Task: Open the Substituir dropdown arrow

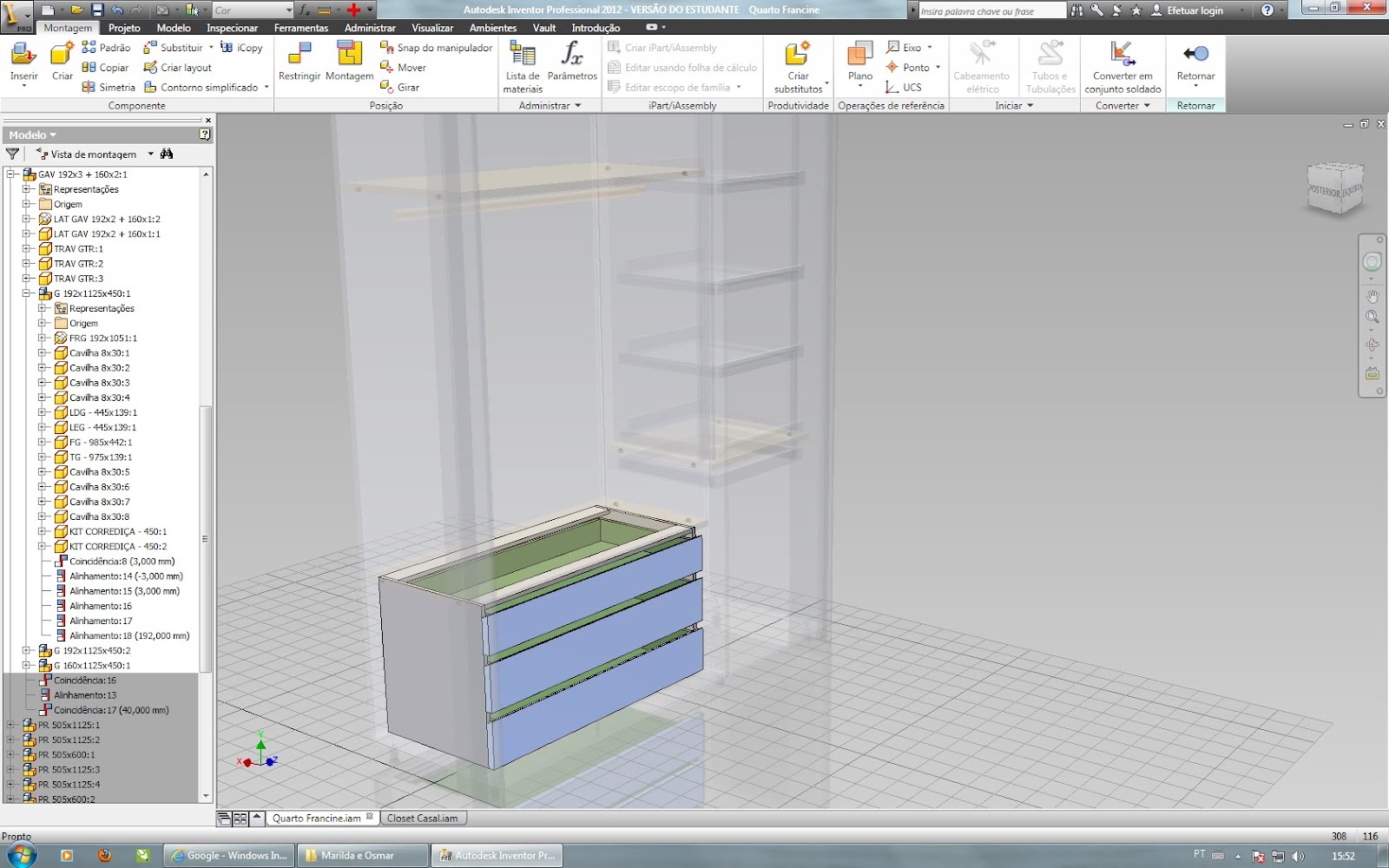Action: 211,47
